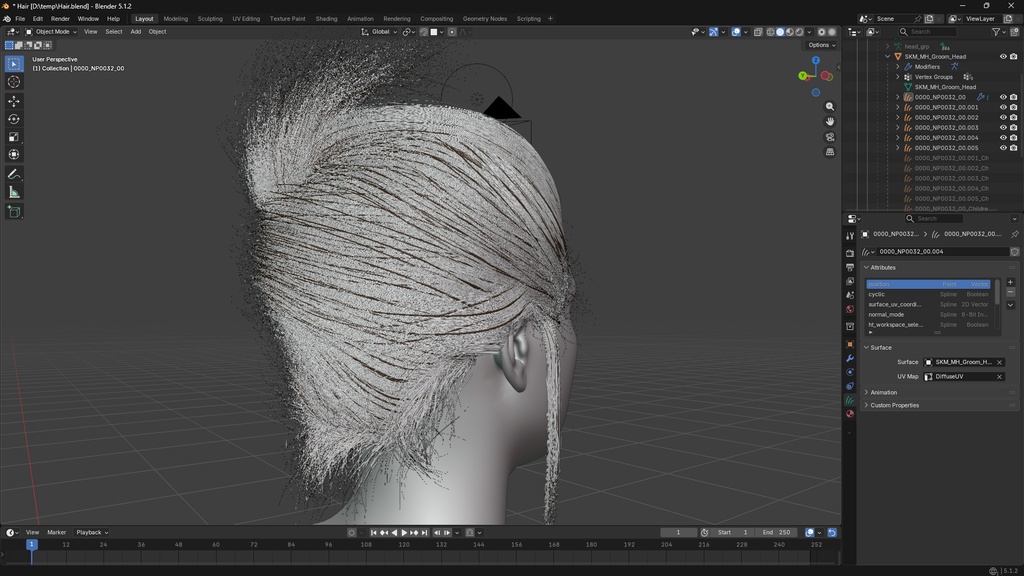Toggle visibility of 0000_NP0032_00.003

pyautogui.click(x=1003, y=127)
